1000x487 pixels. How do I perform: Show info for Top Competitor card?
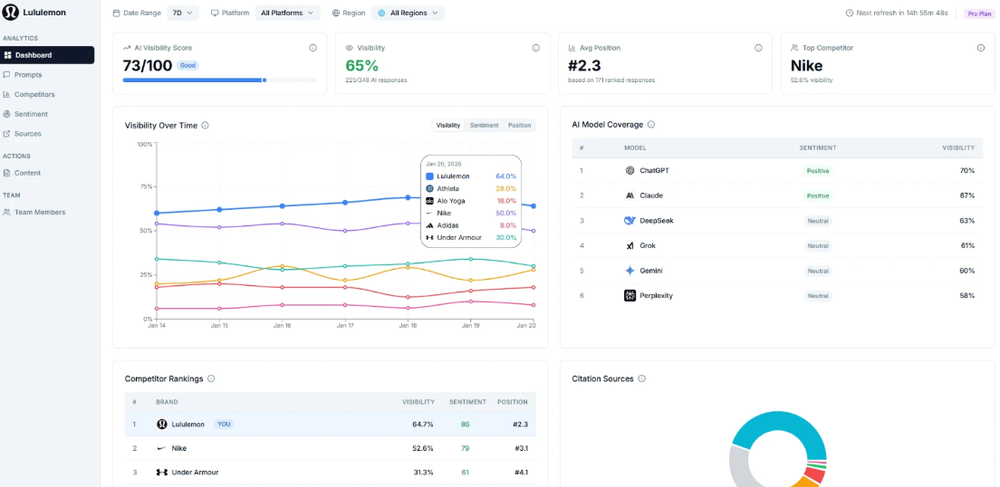981,48
